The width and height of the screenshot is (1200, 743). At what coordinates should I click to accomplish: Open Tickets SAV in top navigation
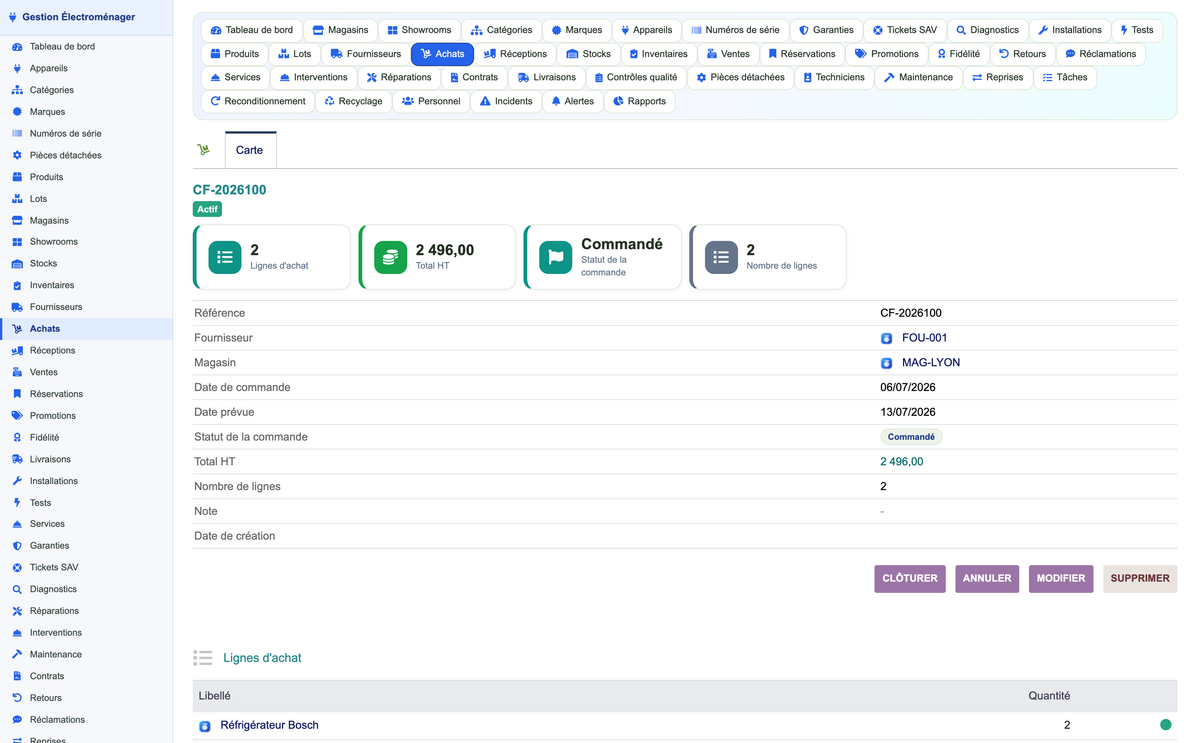click(x=903, y=30)
